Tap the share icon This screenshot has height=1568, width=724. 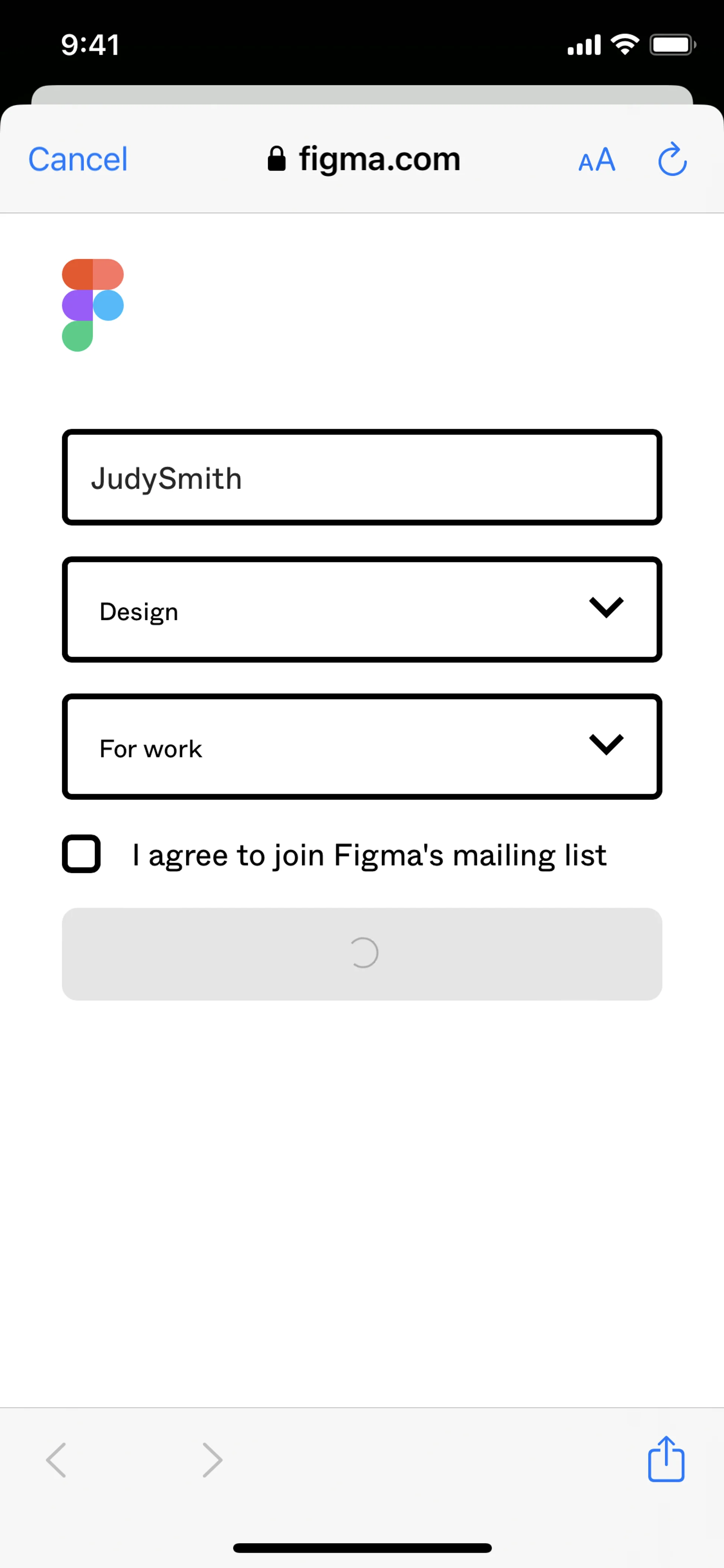tap(666, 1459)
